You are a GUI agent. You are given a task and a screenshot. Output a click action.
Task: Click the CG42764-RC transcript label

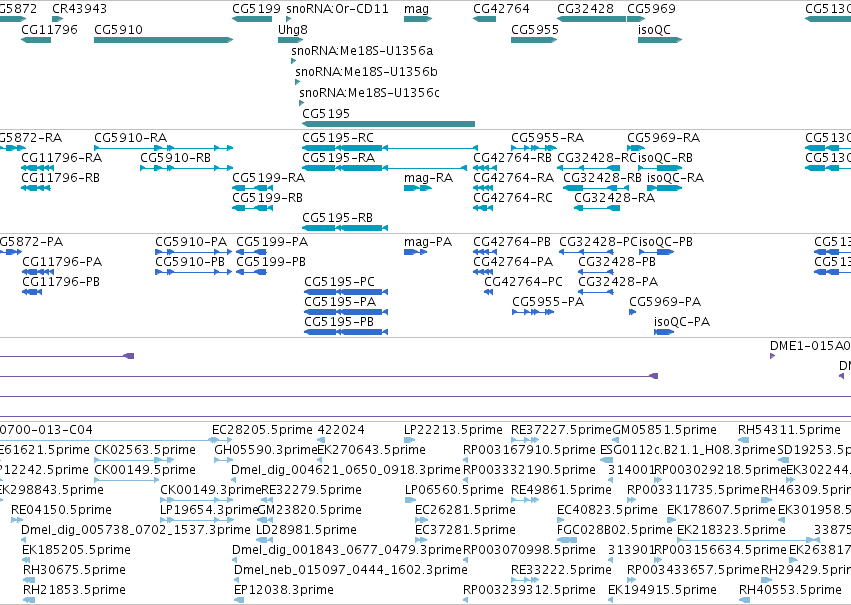pyautogui.click(x=512, y=198)
